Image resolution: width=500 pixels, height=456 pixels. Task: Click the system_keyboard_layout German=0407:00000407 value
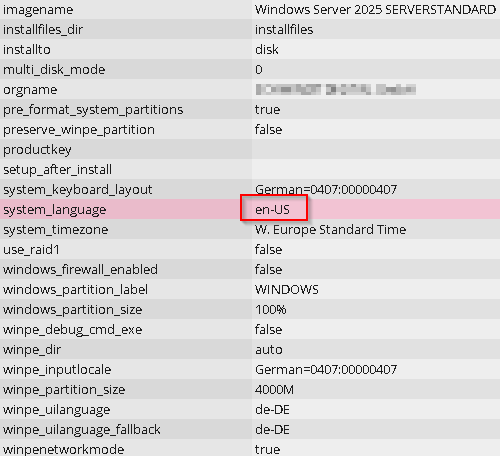(x=326, y=190)
